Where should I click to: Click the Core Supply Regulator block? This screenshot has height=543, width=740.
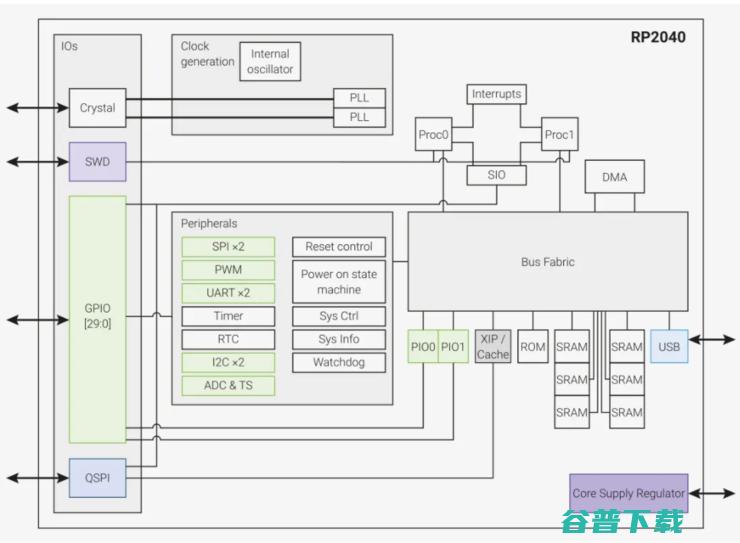(x=629, y=493)
